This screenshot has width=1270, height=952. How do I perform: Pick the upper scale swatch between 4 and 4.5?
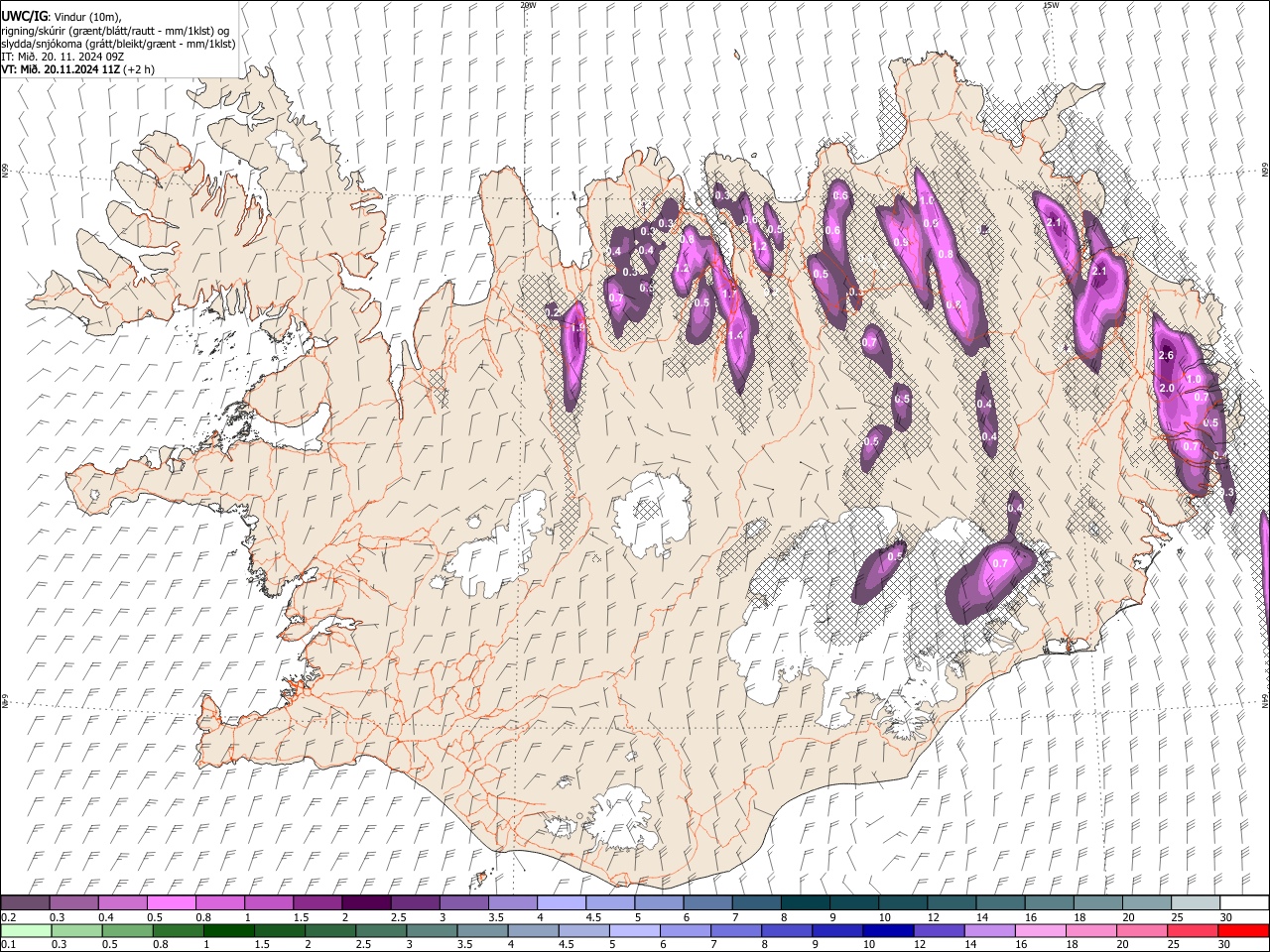click(560, 903)
